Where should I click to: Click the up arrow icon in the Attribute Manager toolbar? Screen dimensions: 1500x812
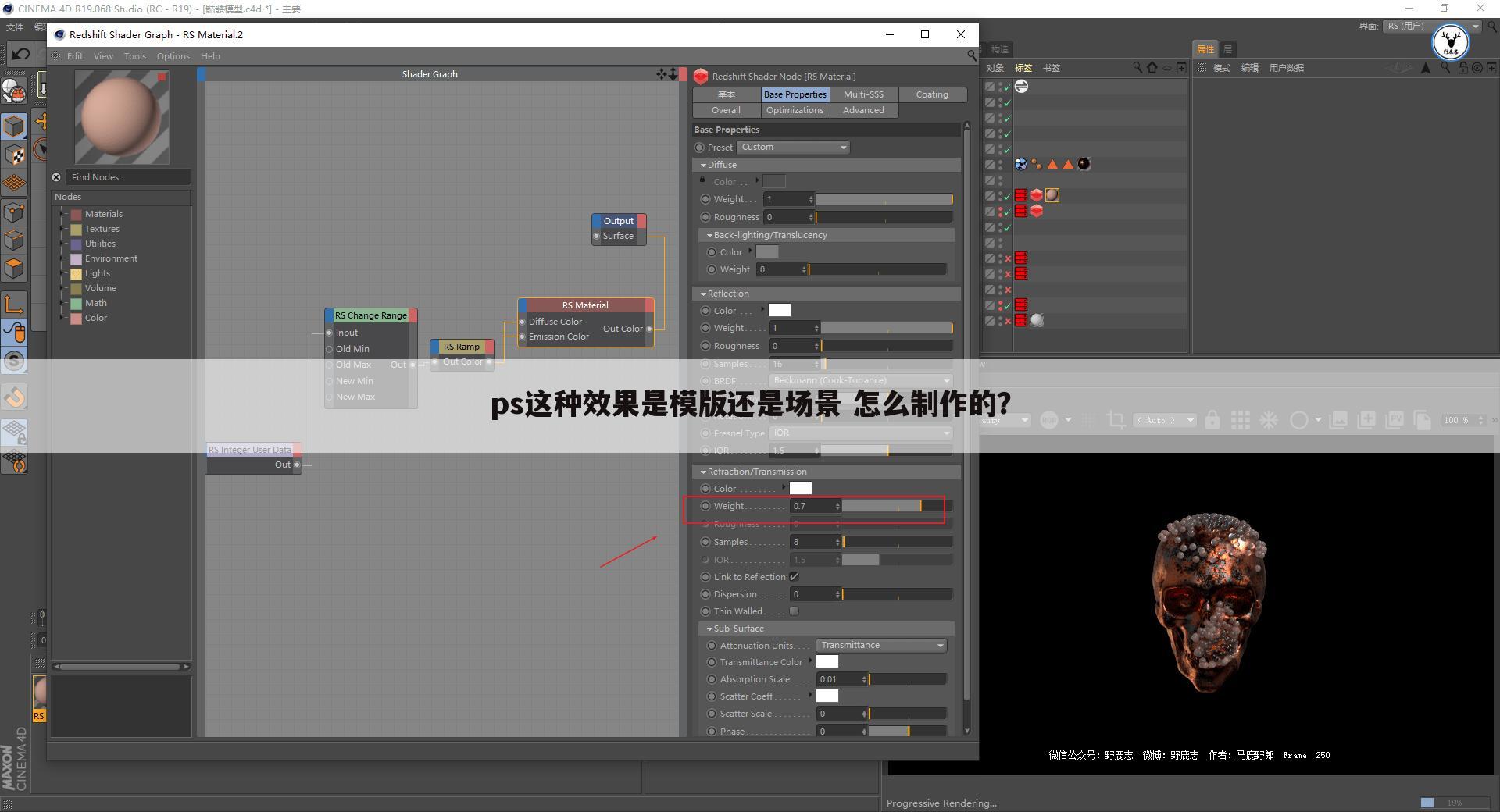(x=1426, y=68)
